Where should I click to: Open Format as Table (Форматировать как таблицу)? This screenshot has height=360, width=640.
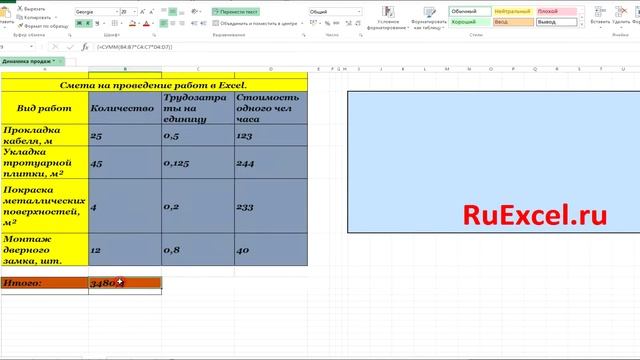[429, 18]
